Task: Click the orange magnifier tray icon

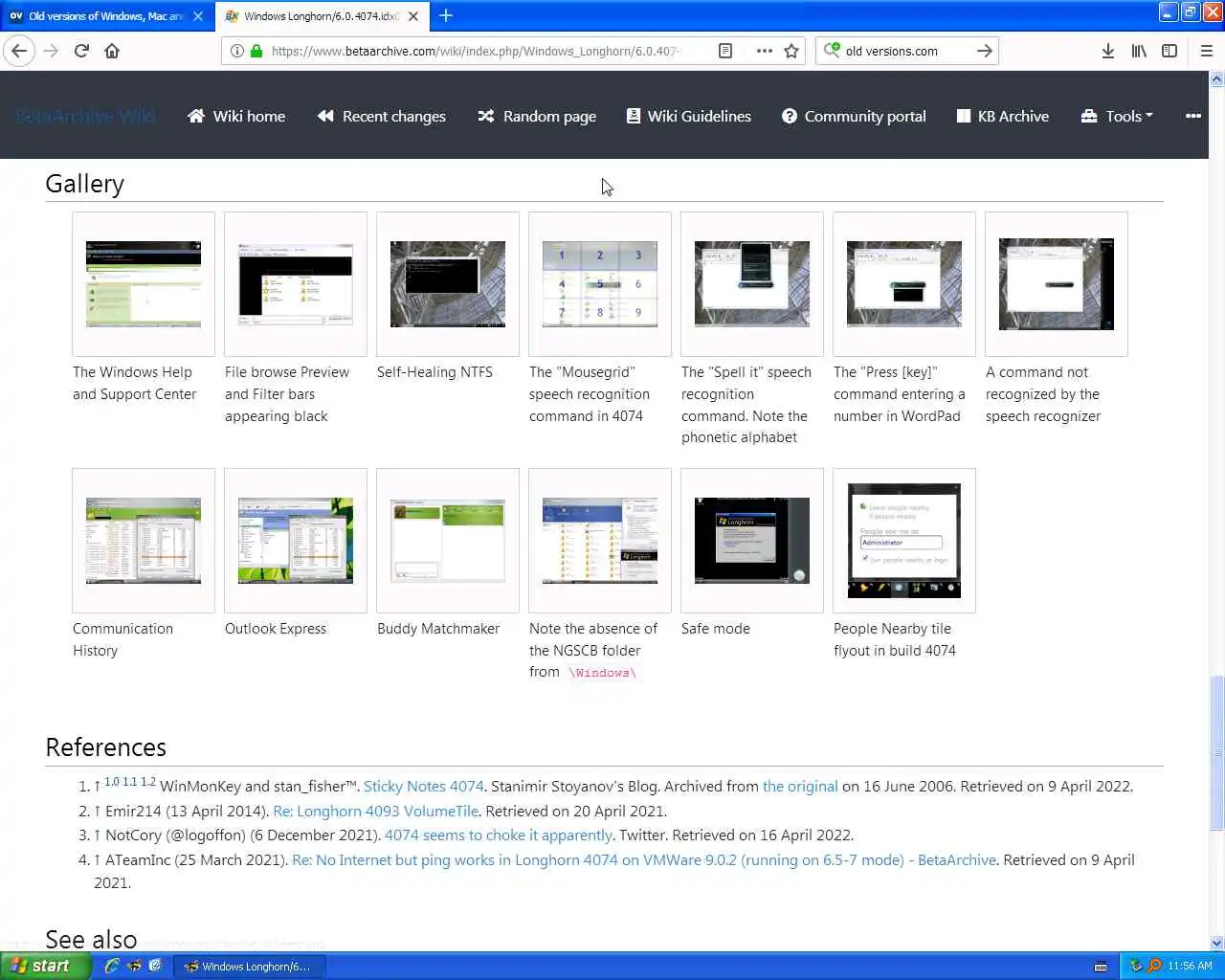Action: click(x=1154, y=966)
